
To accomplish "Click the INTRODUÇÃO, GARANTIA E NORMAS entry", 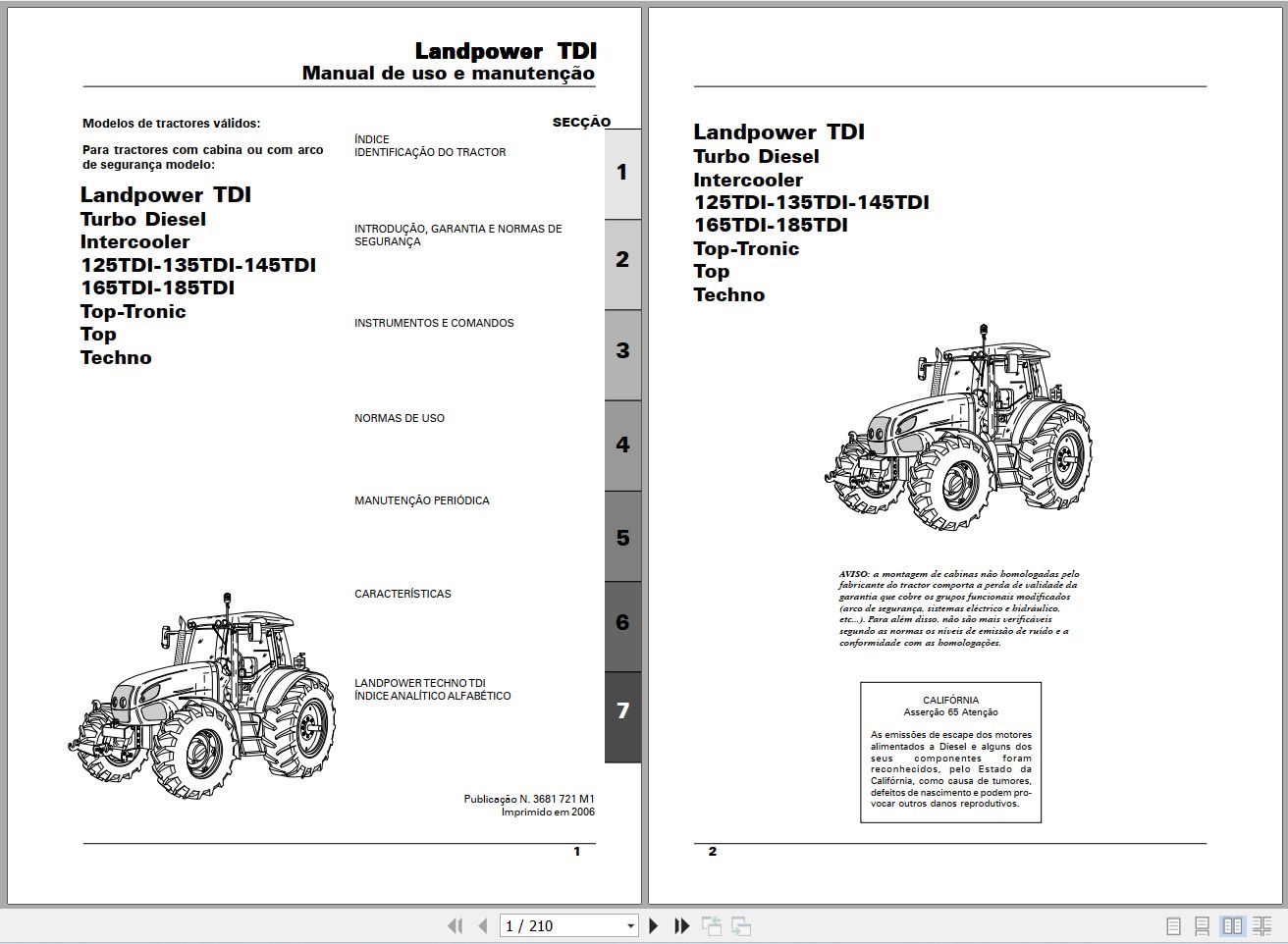I will point(458,235).
